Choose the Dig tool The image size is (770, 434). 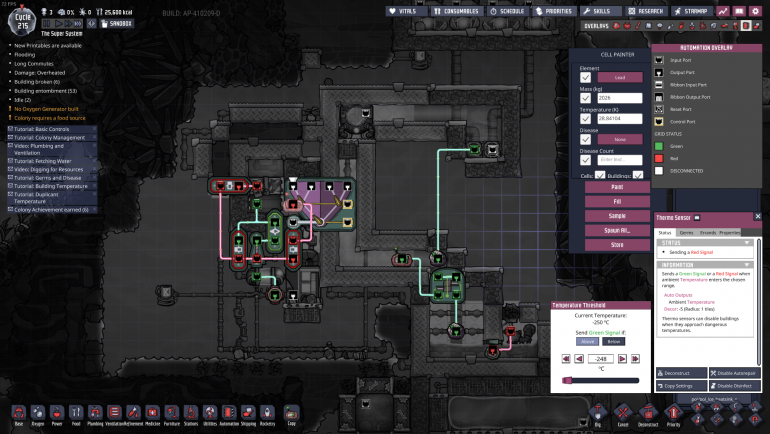coord(596,412)
